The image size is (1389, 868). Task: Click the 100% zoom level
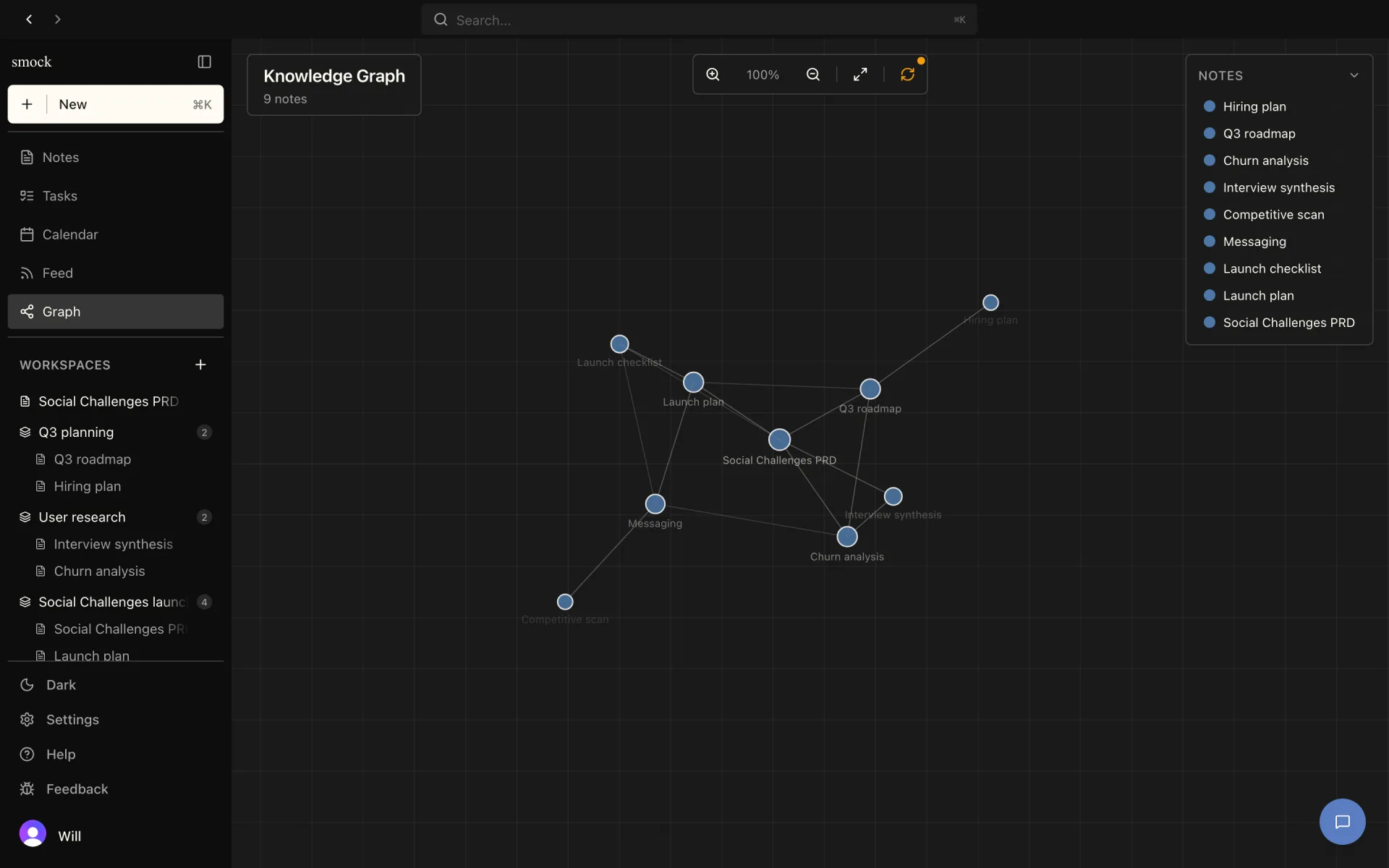click(x=763, y=75)
